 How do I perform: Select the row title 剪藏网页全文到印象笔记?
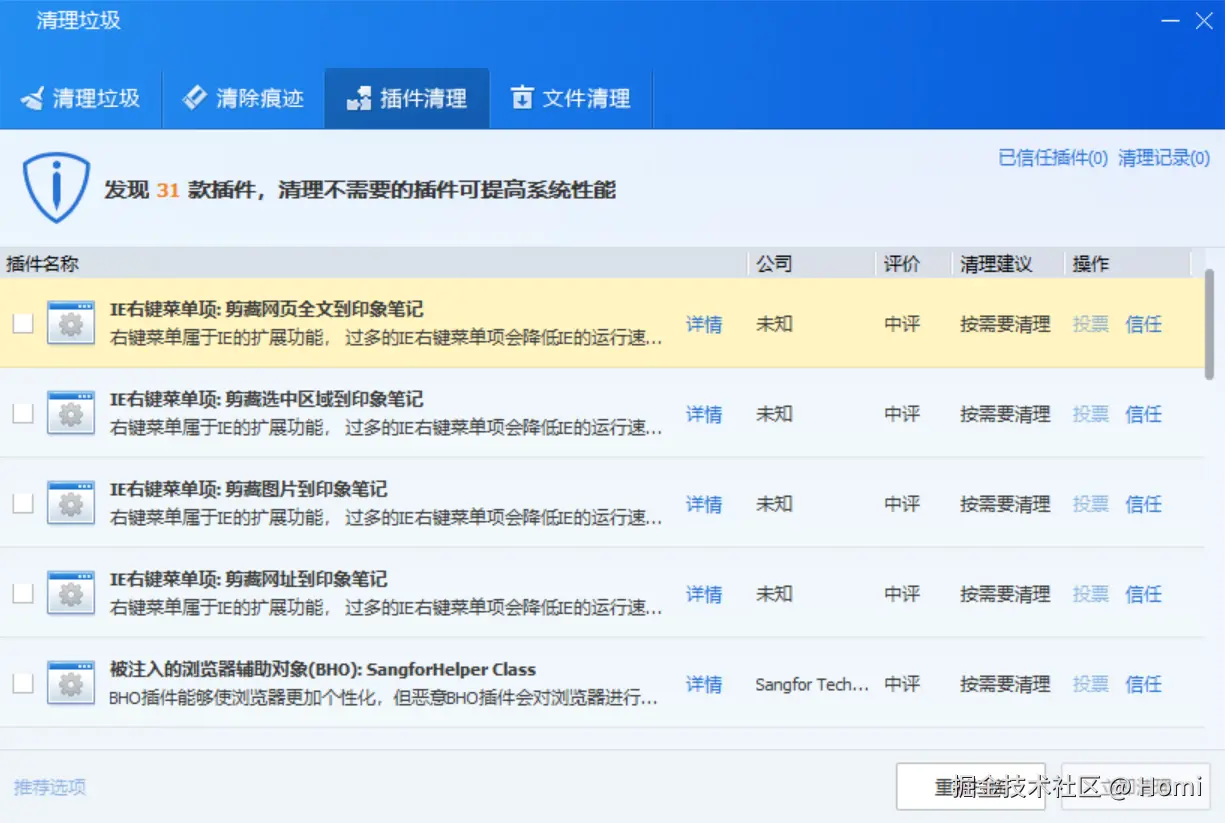click(266, 309)
